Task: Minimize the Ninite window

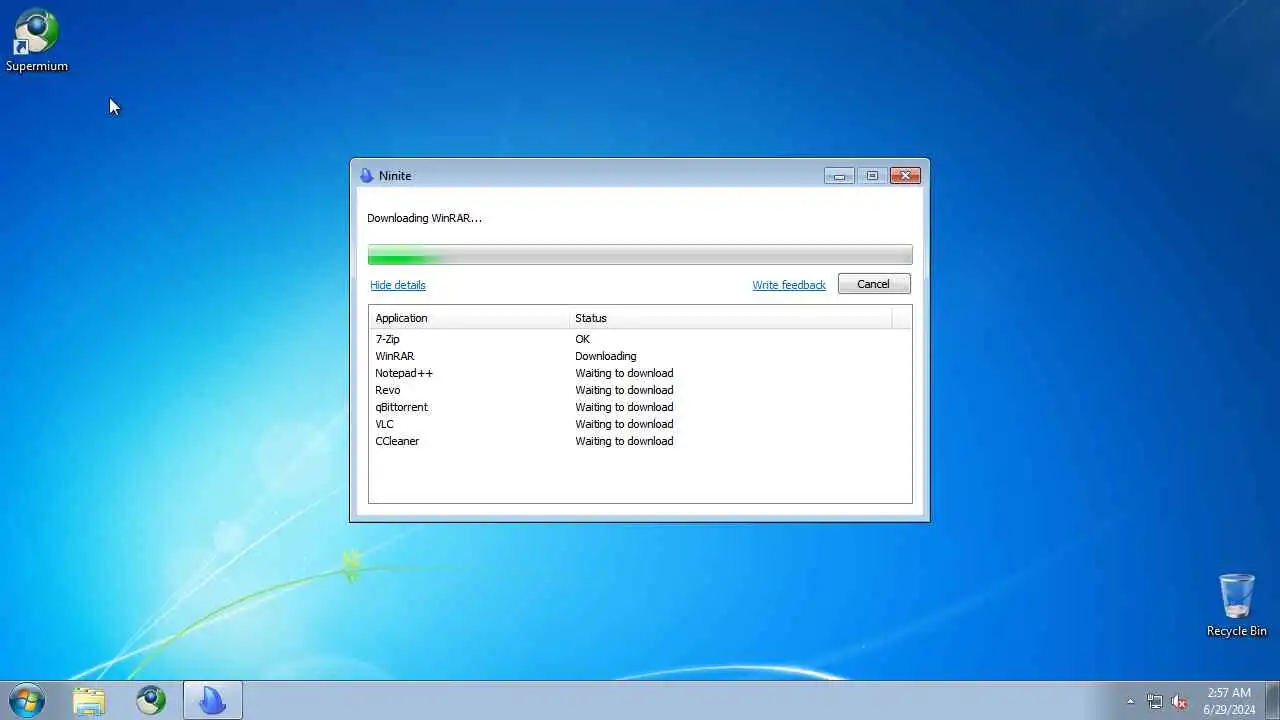Action: point(838,176)
